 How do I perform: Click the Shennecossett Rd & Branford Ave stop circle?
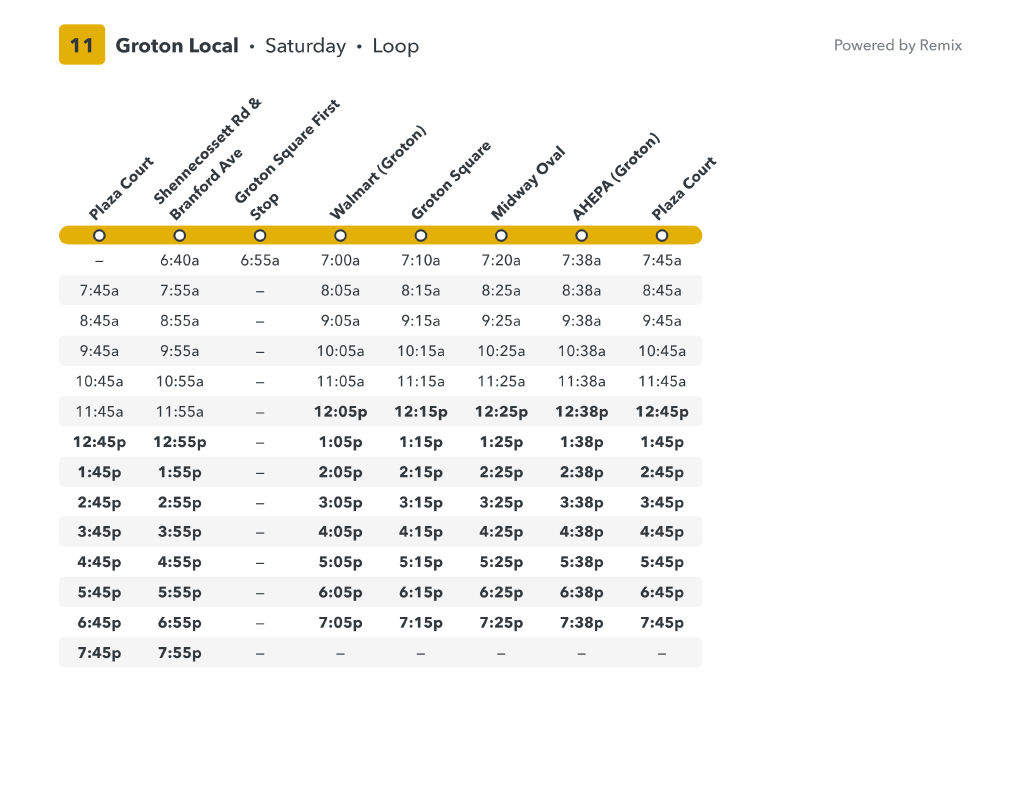pos(180,235)
